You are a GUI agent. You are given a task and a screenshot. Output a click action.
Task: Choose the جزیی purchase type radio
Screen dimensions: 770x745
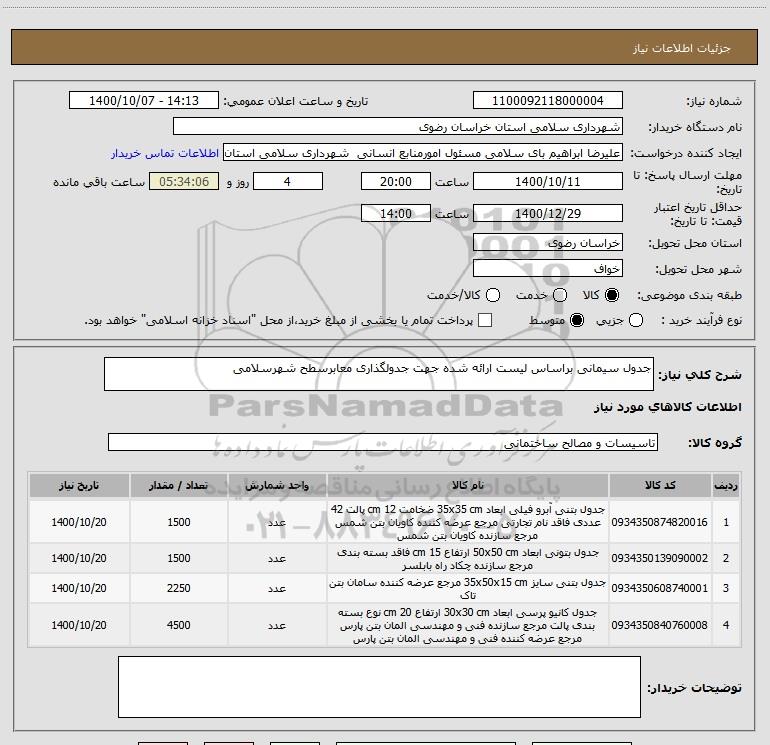click(x=635, y=320)
